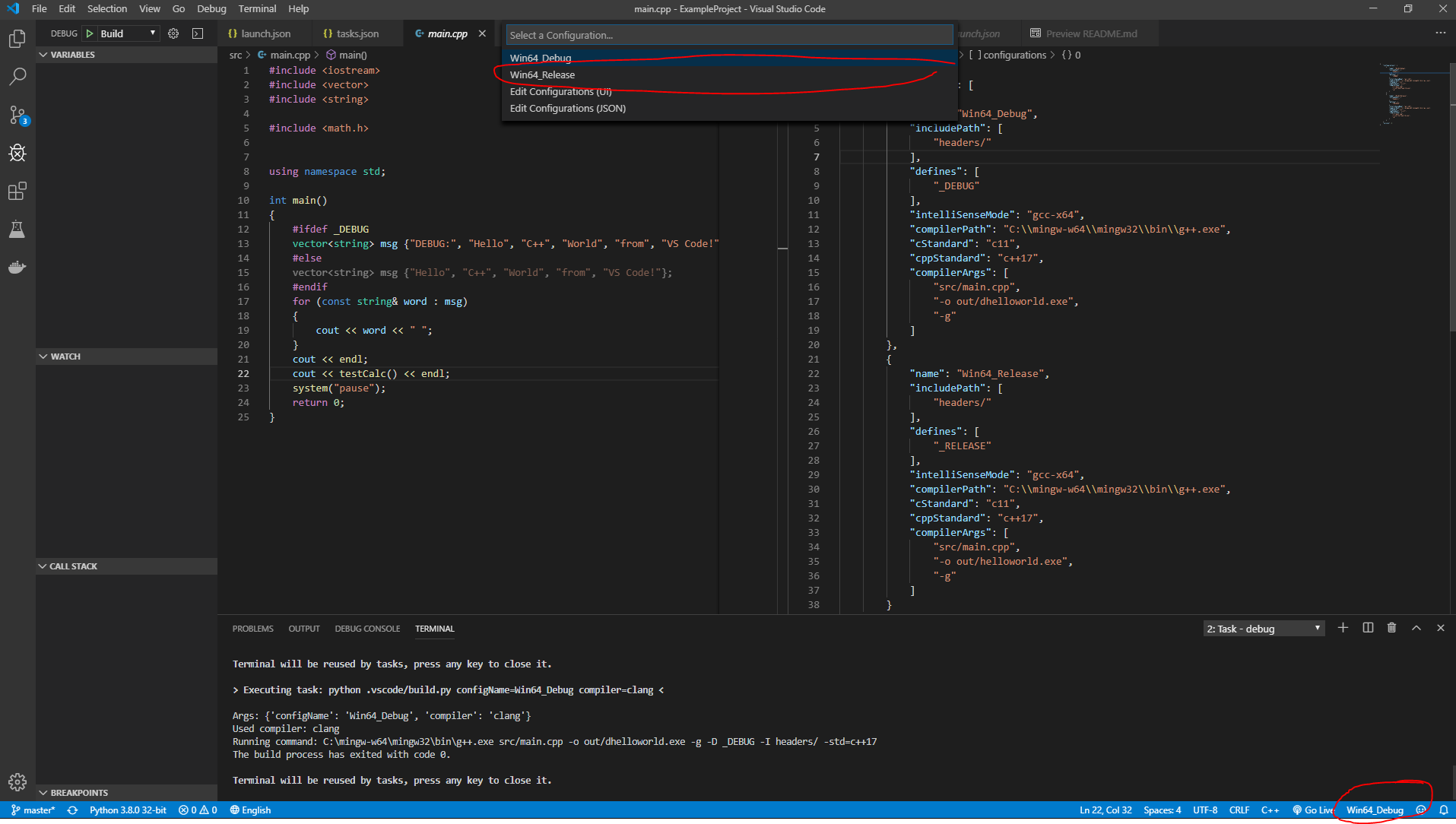1456x824 pixels.
Task: Start debugging with green play icon
Action: (90, 33)
